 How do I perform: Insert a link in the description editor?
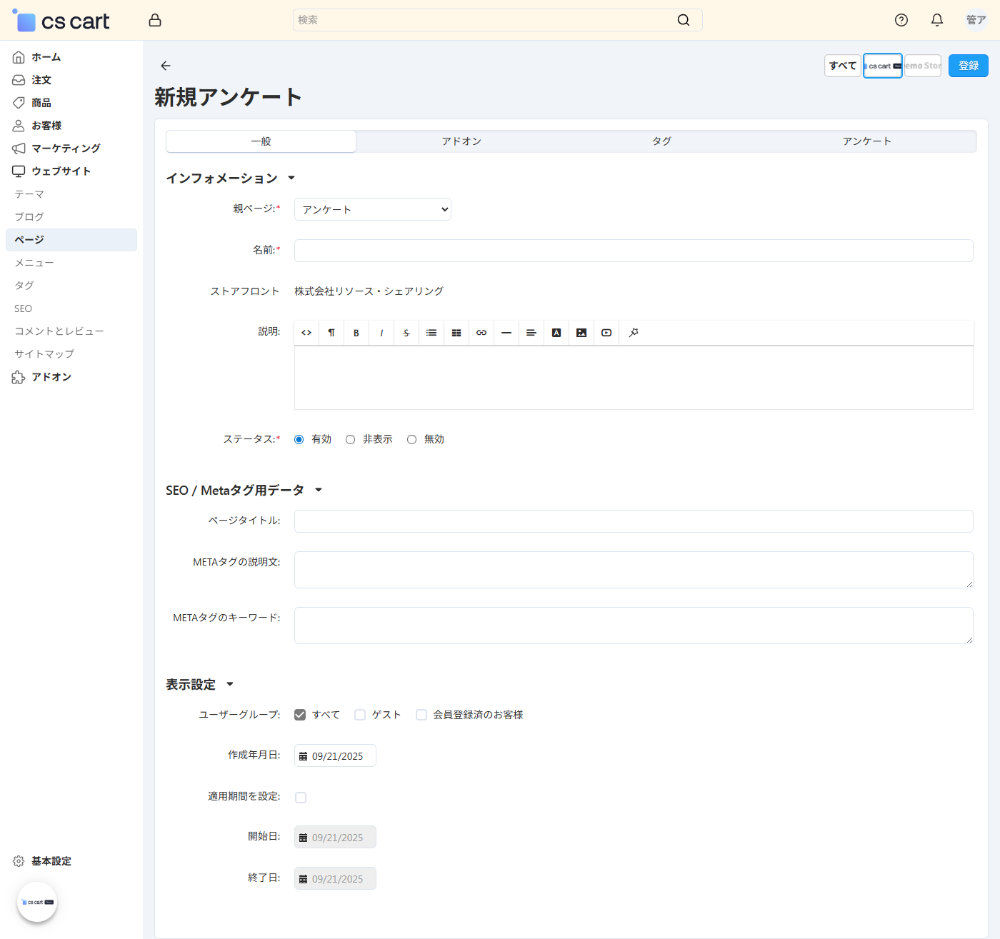coord(481,333)
